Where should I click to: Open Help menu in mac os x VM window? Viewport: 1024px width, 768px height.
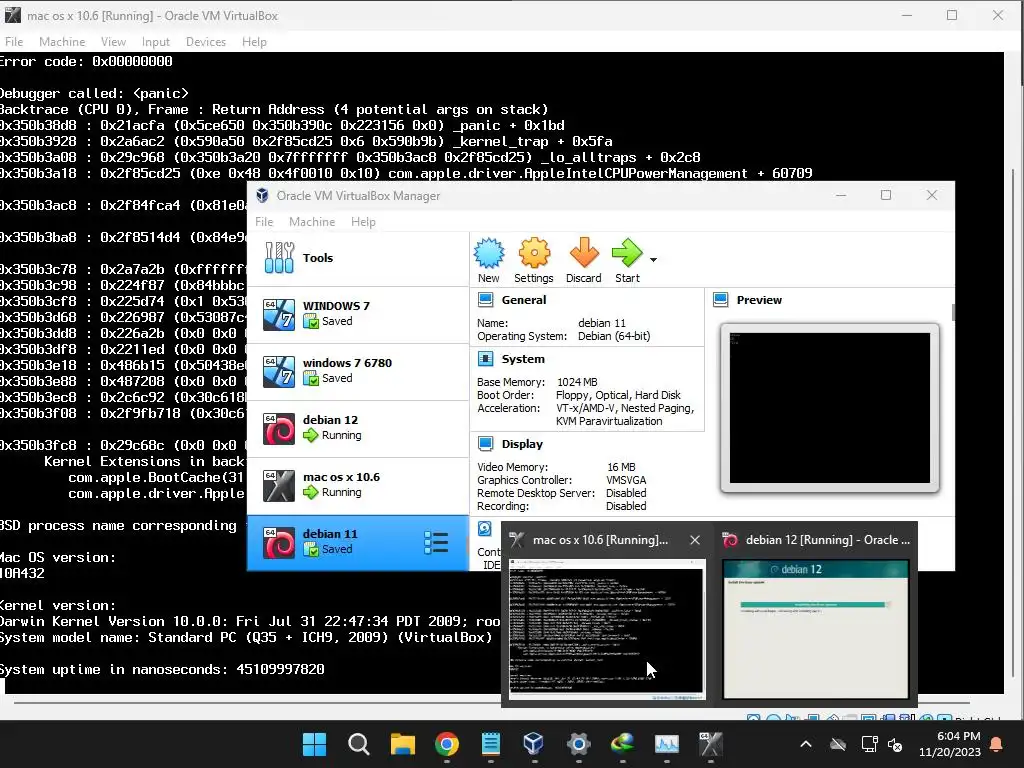pos(254,42)
